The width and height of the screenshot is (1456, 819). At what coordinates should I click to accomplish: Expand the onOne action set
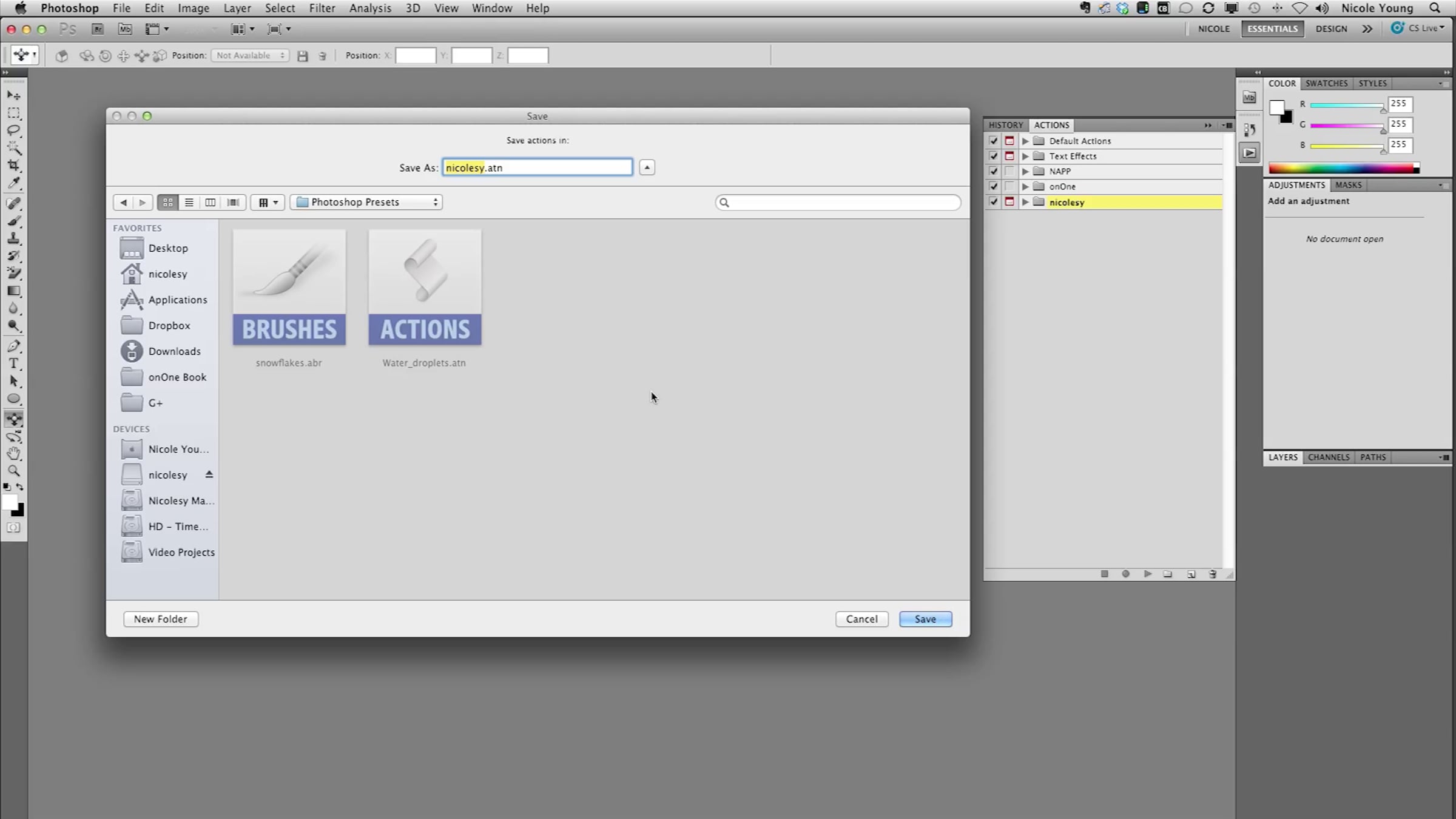point(1025,186)
